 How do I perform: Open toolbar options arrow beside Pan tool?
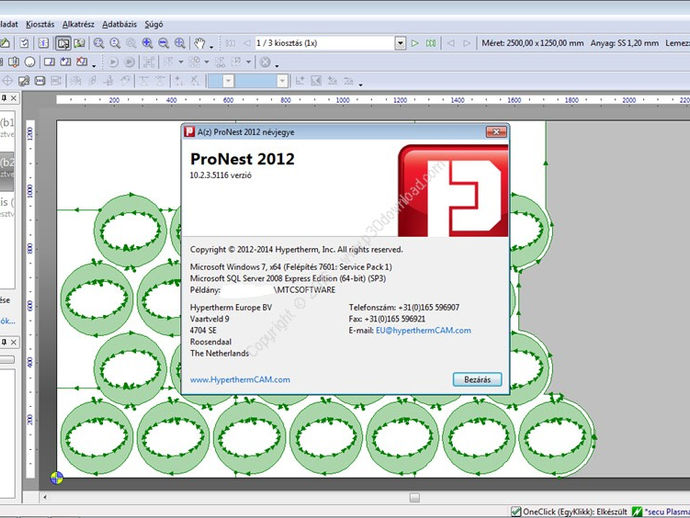click(x=212, y=46)
